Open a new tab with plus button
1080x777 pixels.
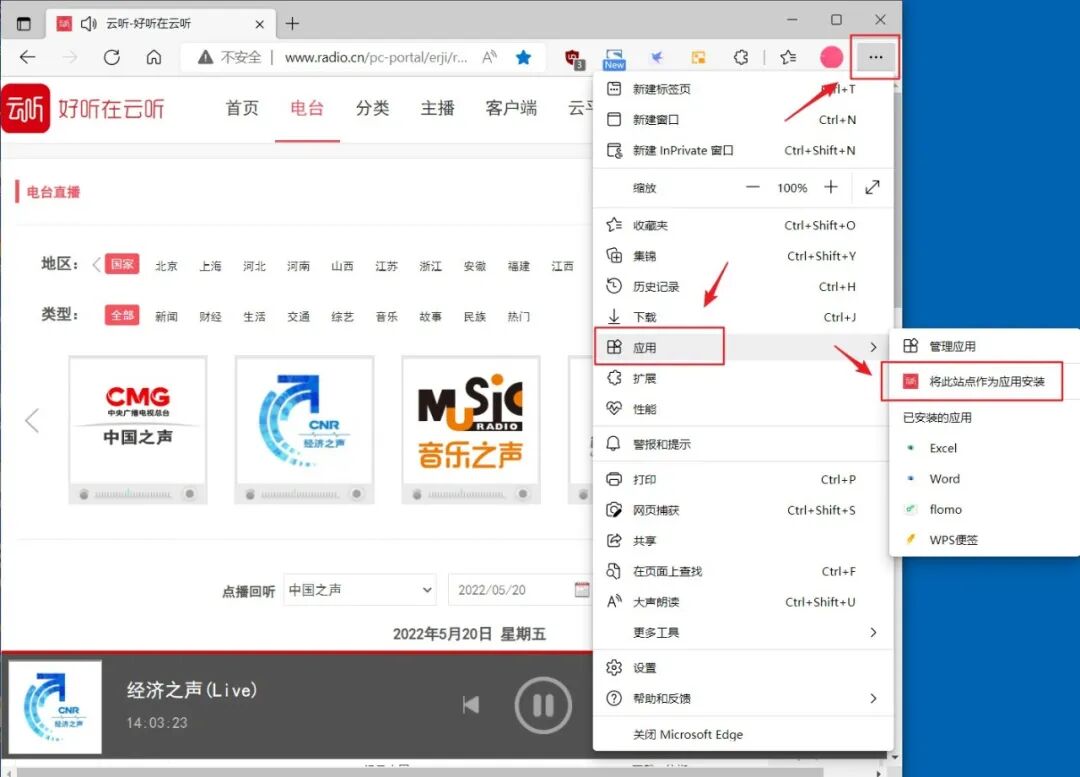tap(293, 24)
